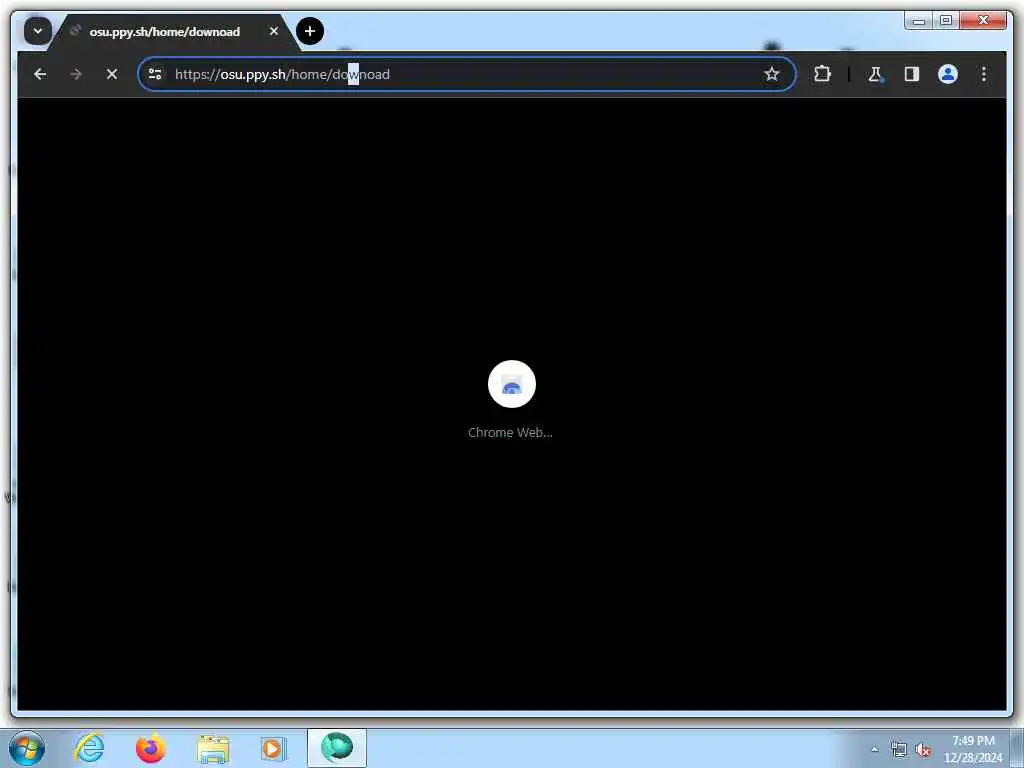The image size is (1024, 768).
Task: Open Windows Explorer folder in taskbar
Action: click(213, 748)
